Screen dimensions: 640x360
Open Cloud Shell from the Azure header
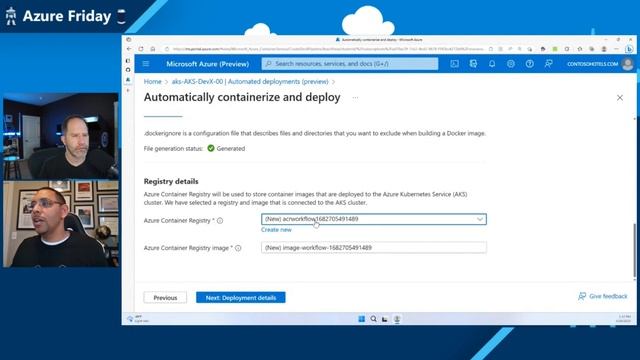coord(454,64)
